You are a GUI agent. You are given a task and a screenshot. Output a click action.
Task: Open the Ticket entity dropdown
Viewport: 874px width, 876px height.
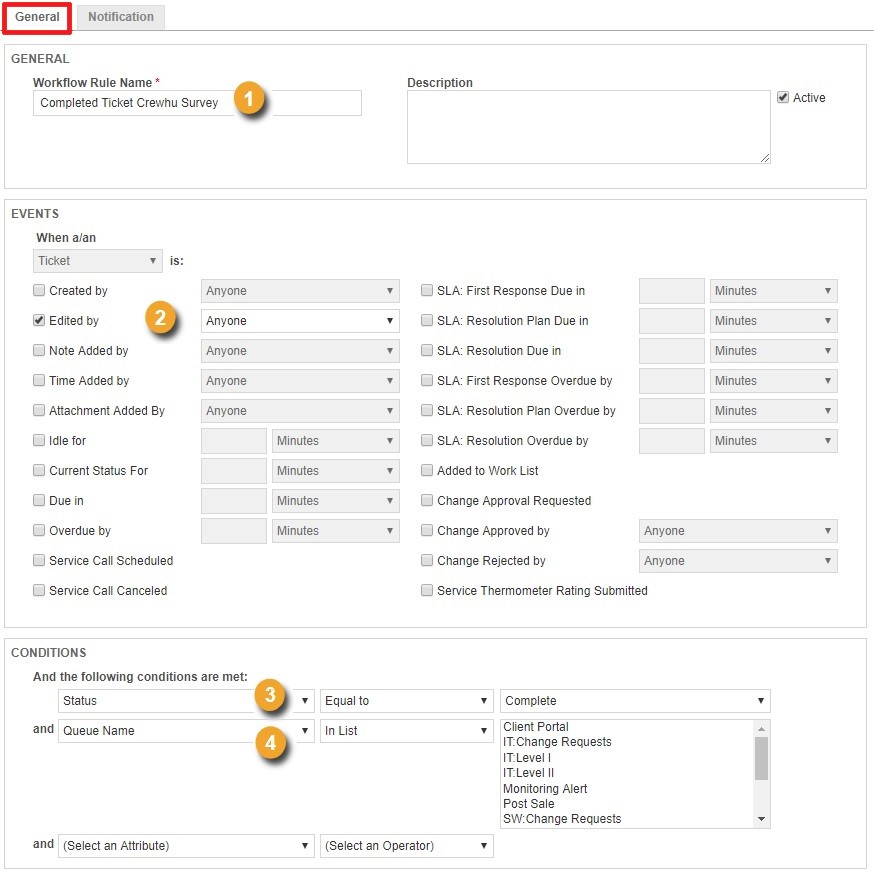click(98, 261)
